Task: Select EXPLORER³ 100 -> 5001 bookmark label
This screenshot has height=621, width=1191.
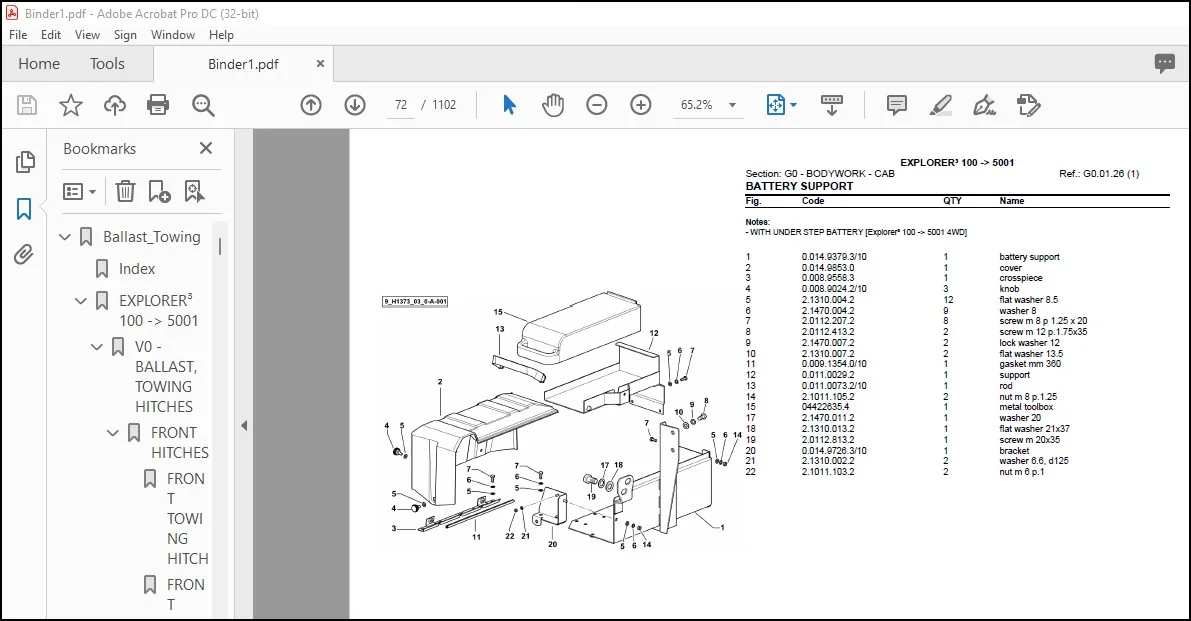Action: click(x=158, y=310)
